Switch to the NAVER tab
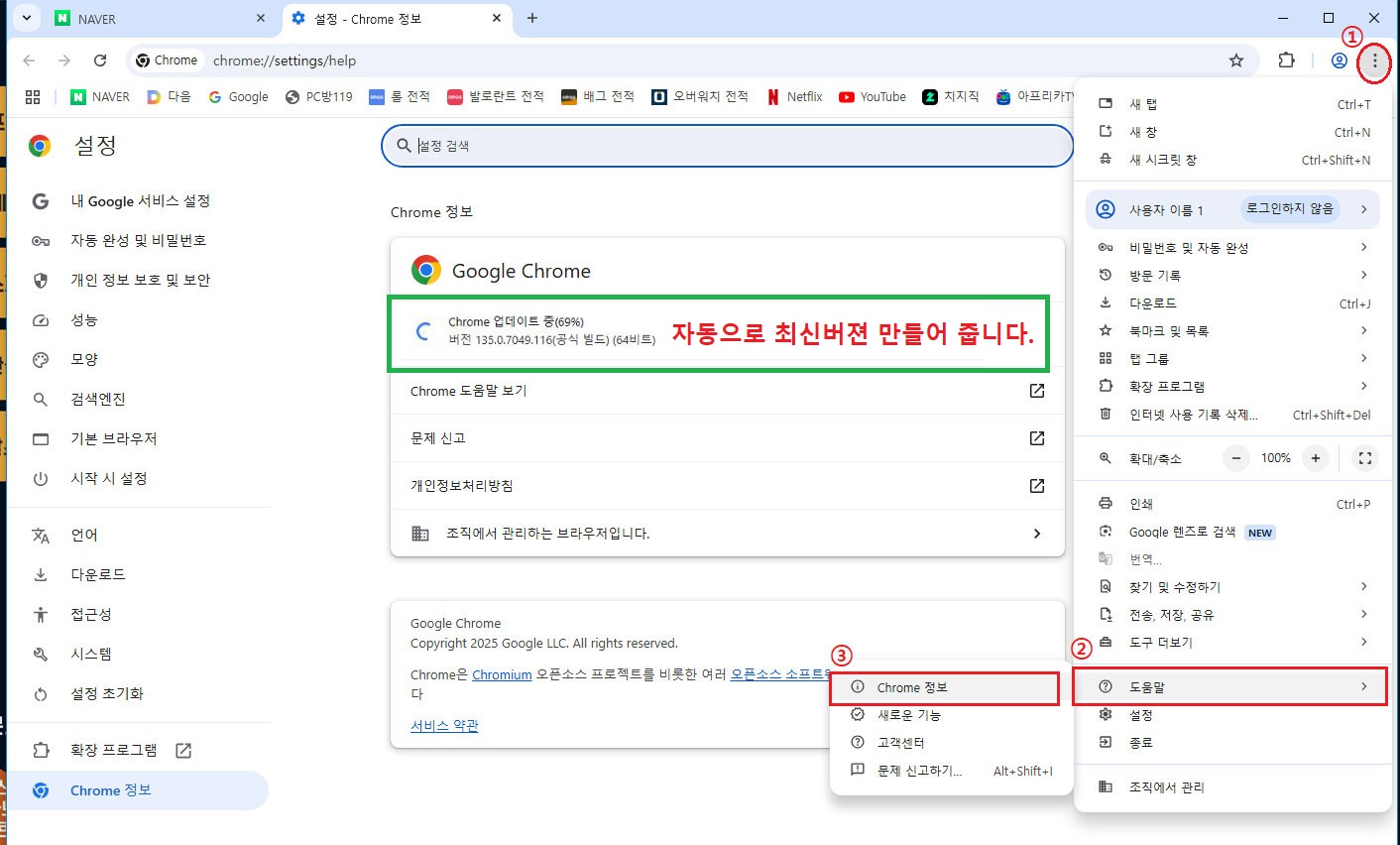 [x=161, y=18]
